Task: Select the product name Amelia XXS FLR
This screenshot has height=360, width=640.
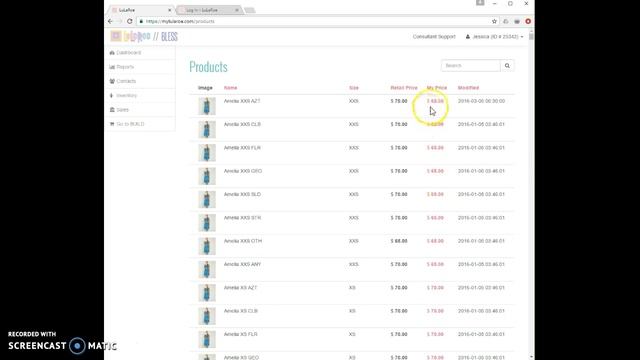Action: pos(242,147)
